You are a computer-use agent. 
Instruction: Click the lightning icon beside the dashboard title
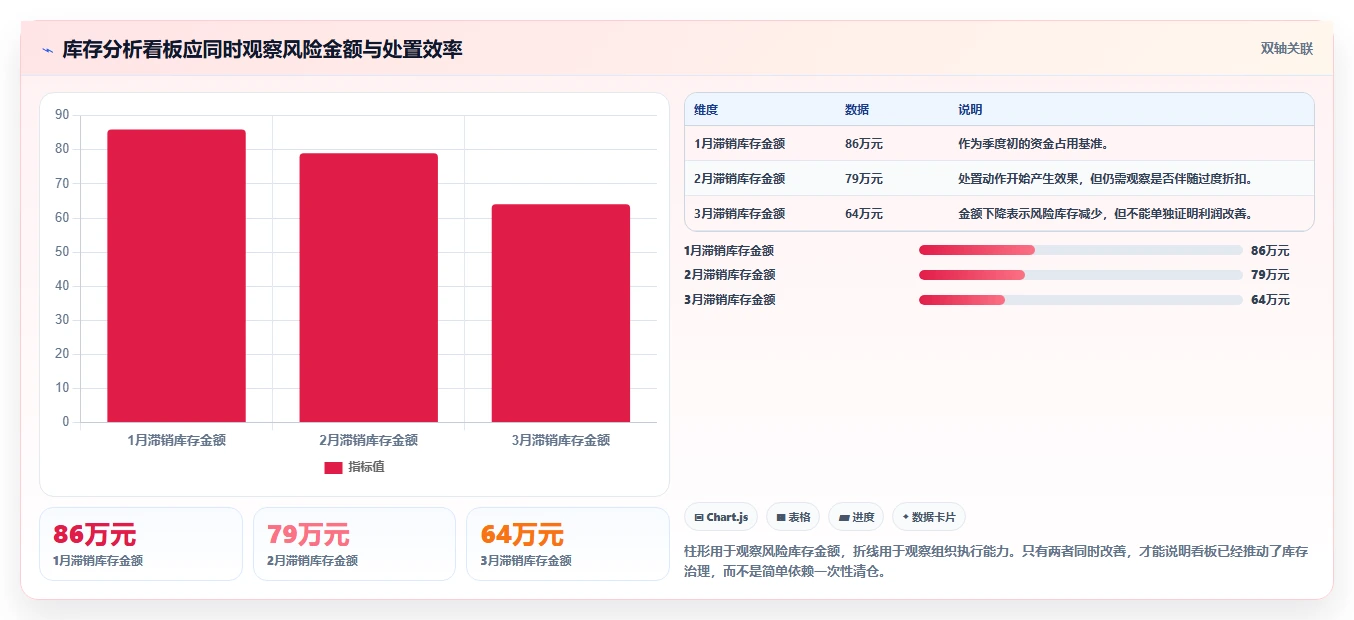(47, 49)
